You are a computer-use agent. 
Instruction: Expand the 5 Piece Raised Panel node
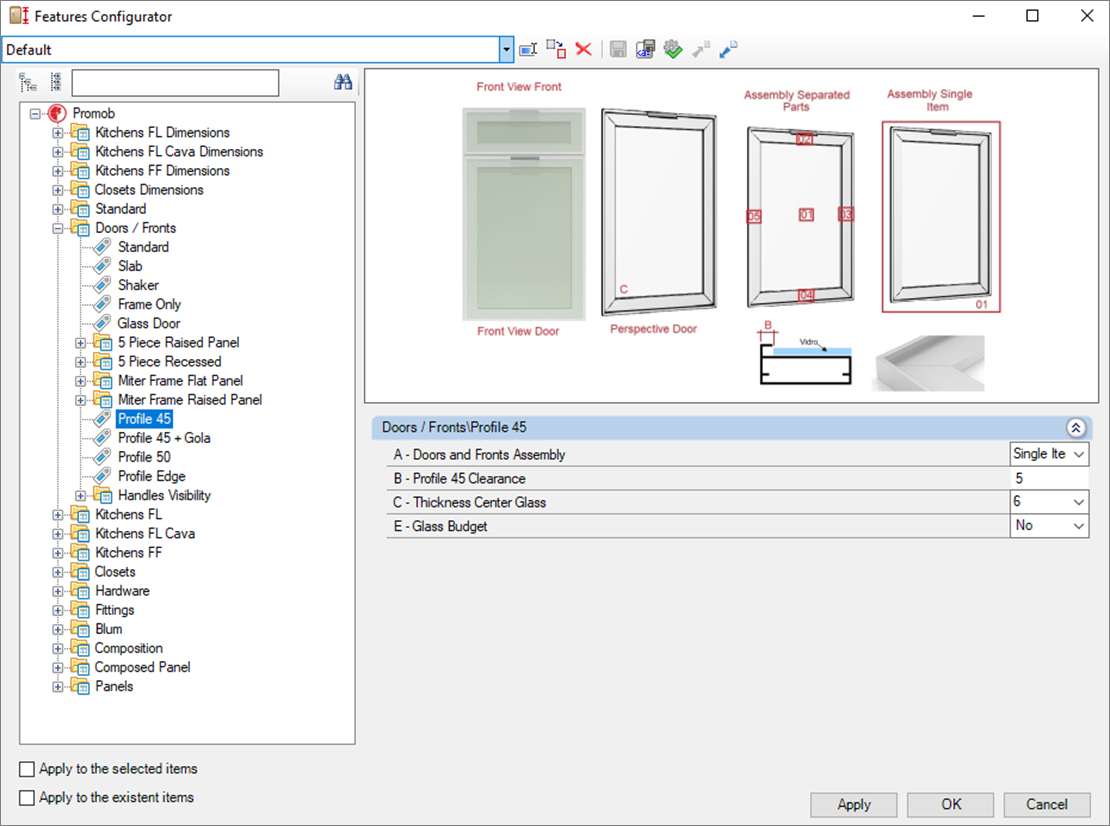point(81,343)
